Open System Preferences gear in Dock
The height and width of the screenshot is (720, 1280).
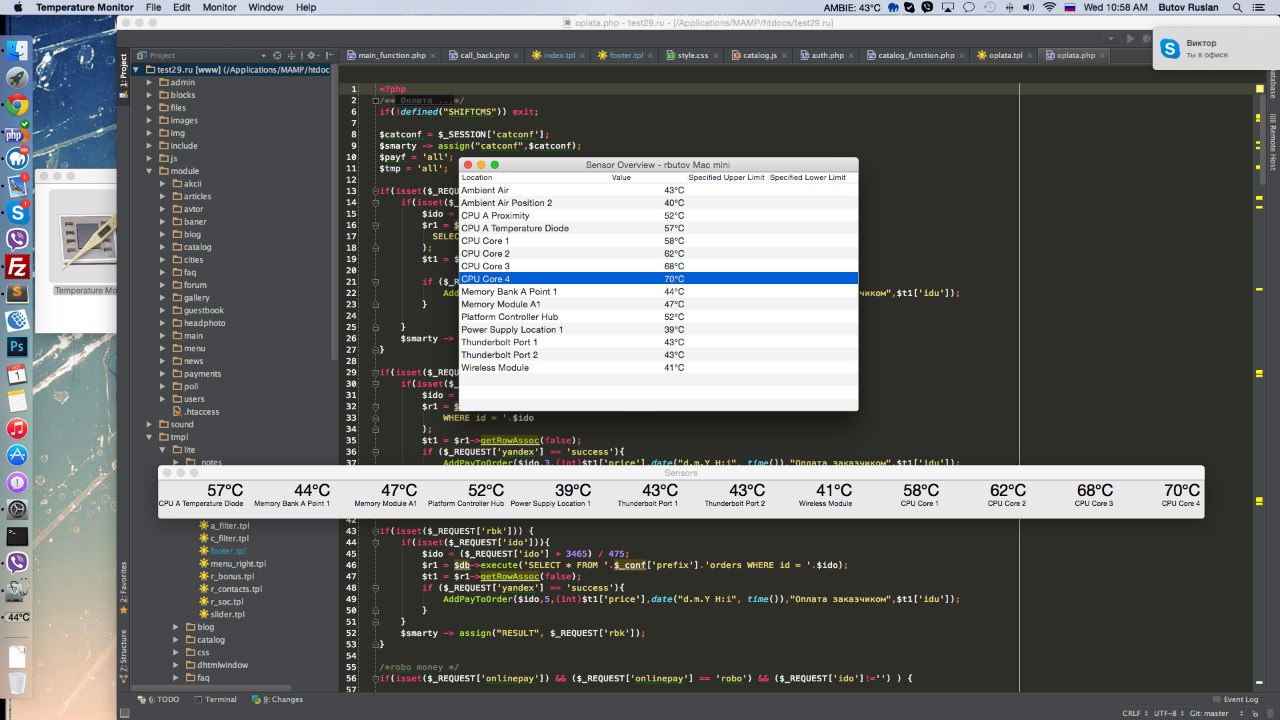(x=17, y=509)
